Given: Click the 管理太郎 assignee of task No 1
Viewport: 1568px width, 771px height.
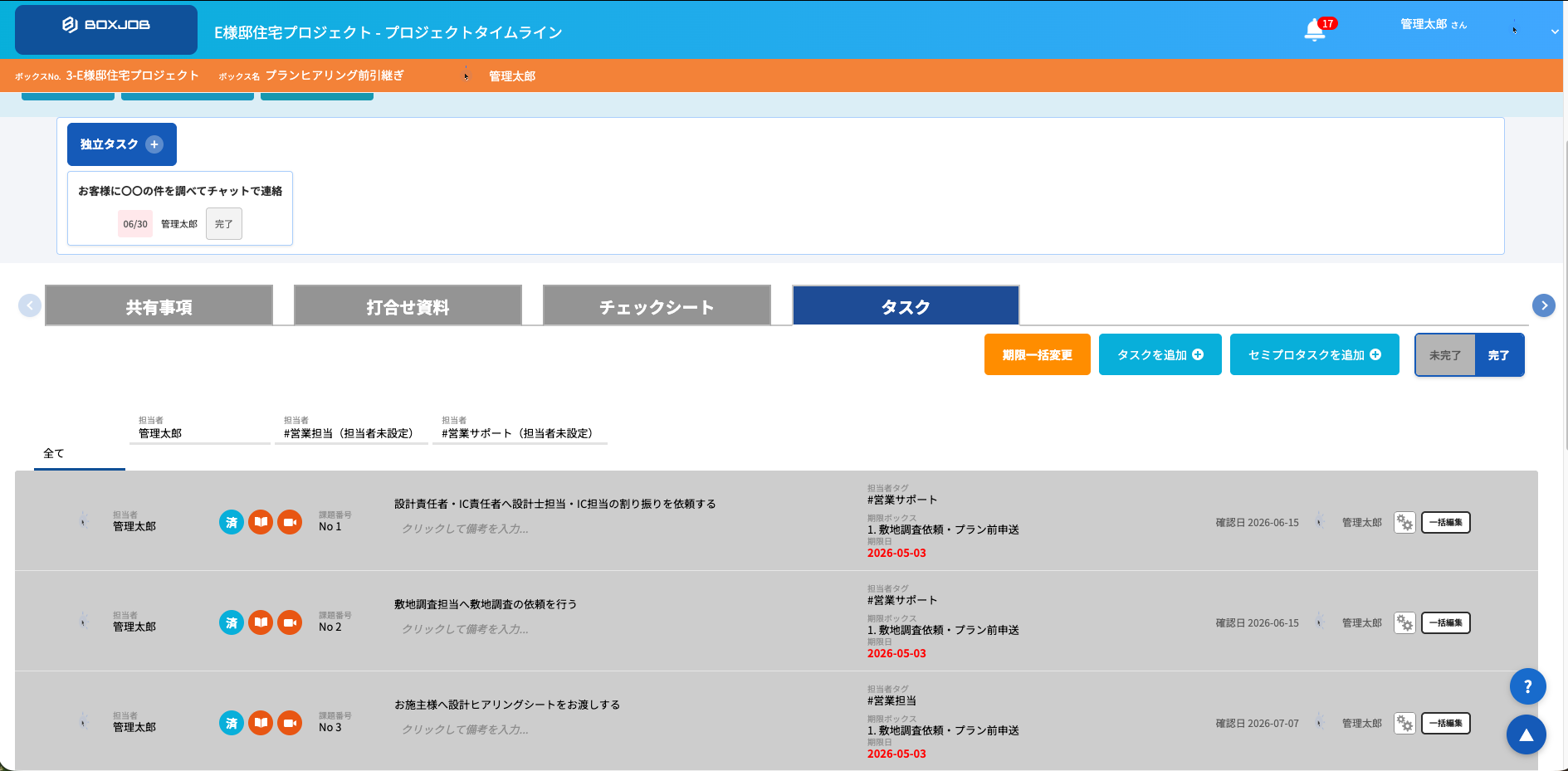Looking at the screenshot, I should point(134,526).
